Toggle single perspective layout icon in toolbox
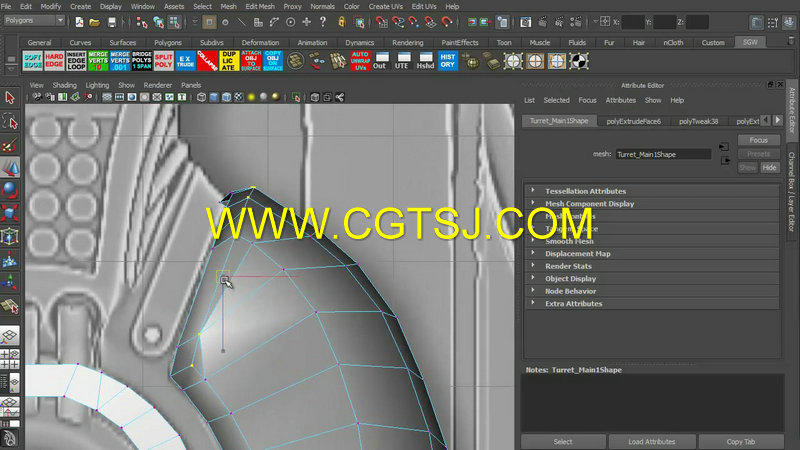800x450 pixels. pyautogui.click(x=10, y=336)
